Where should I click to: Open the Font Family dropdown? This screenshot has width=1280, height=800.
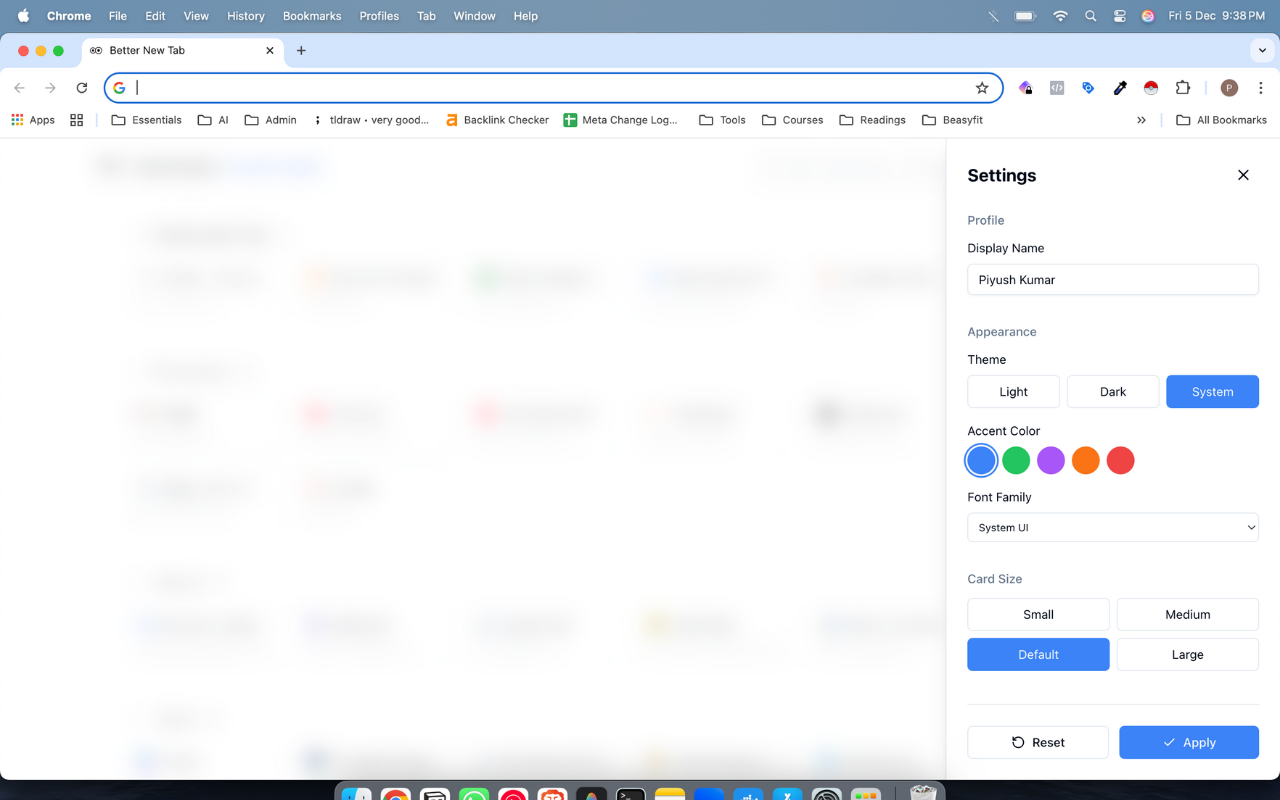1112,527
